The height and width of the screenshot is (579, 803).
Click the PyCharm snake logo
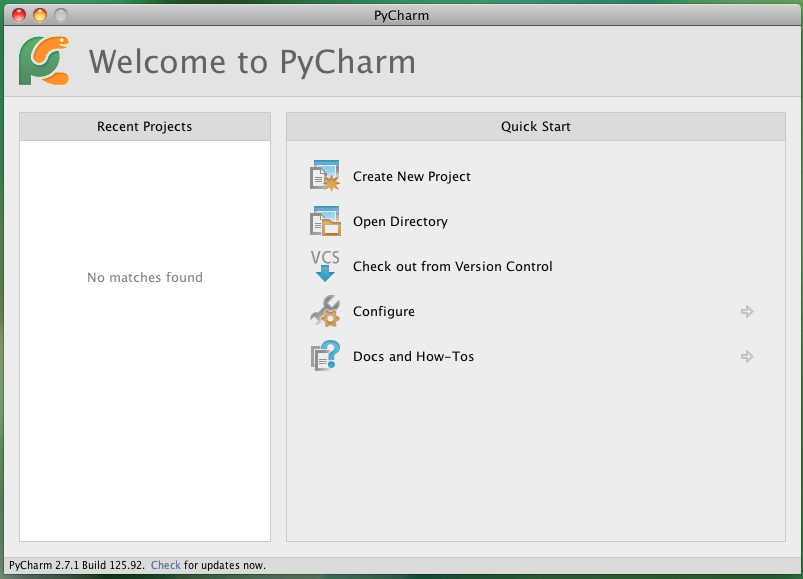coord(44,60)
